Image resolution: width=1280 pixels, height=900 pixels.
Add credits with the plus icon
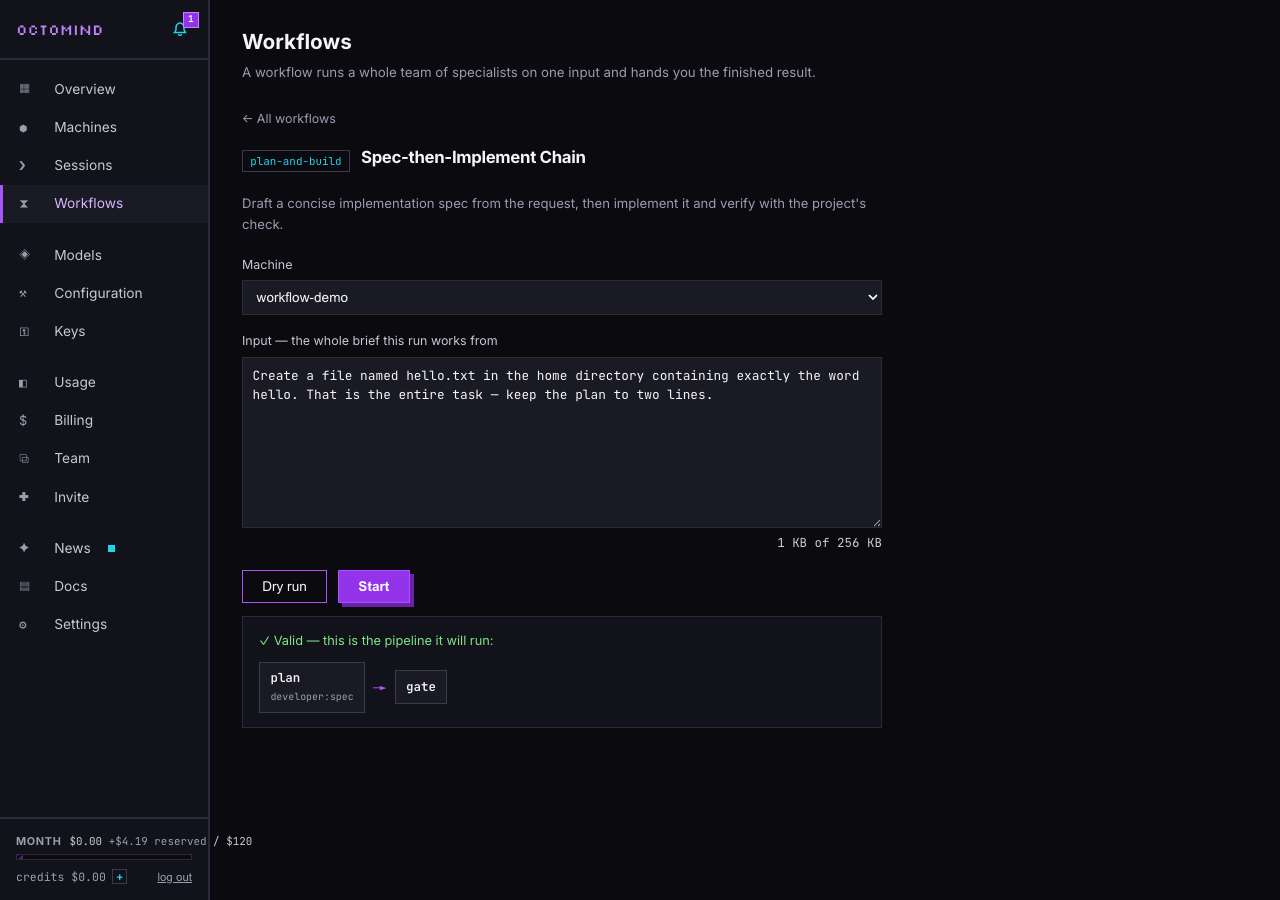point(120,877)
